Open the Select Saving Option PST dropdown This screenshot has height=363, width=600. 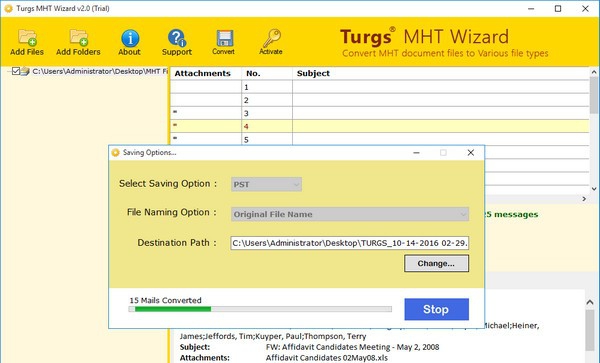pos(266,184)
